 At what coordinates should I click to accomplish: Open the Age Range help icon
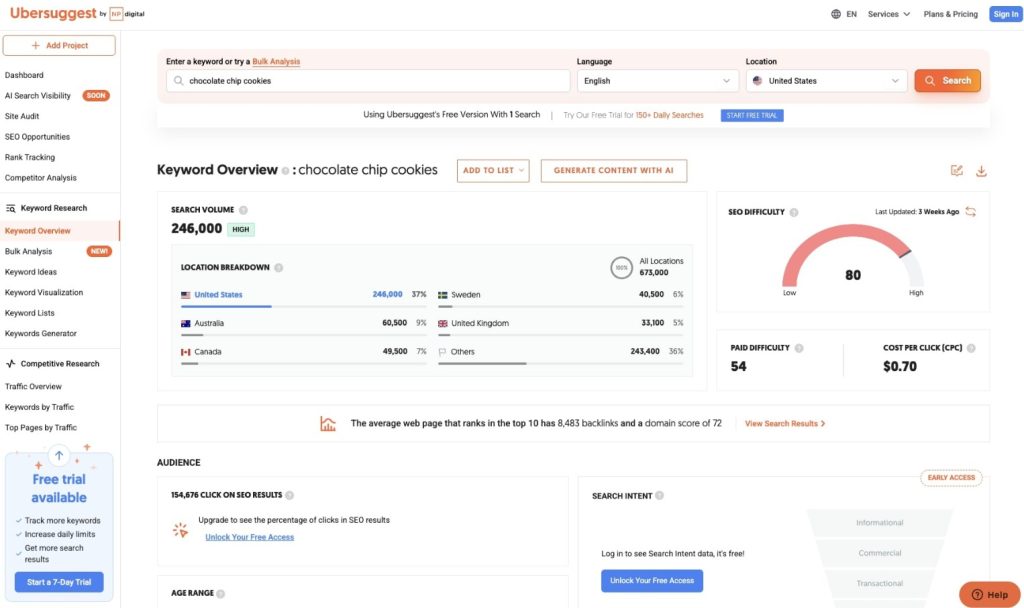pyautogui.click(x=221, y=594)
